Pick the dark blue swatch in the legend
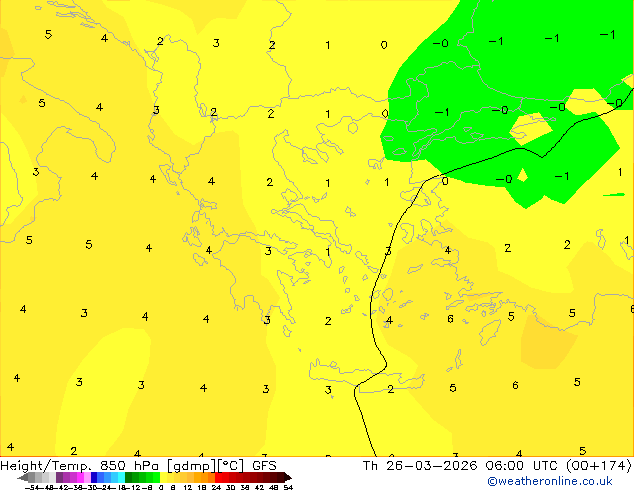This screenshot has width=634, height=490. (x=94, y=478)
